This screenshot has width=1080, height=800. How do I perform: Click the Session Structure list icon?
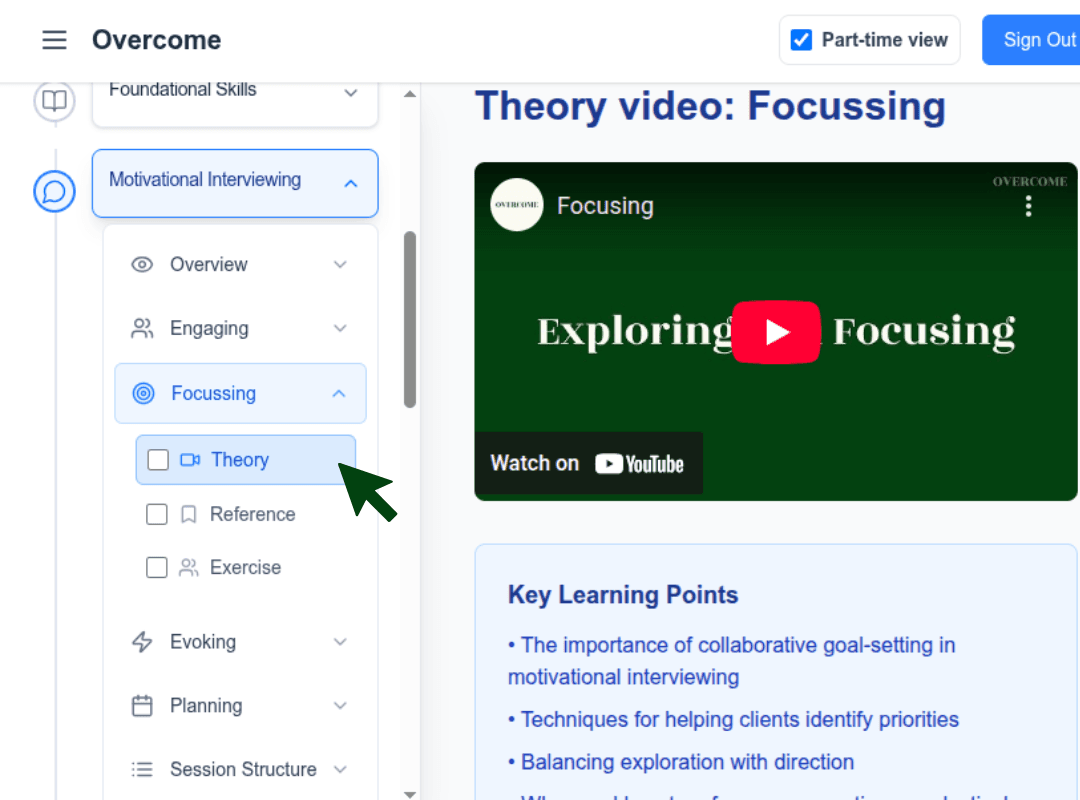pos(142,769)
